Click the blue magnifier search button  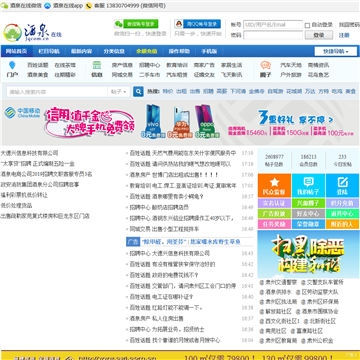(138, 92)
